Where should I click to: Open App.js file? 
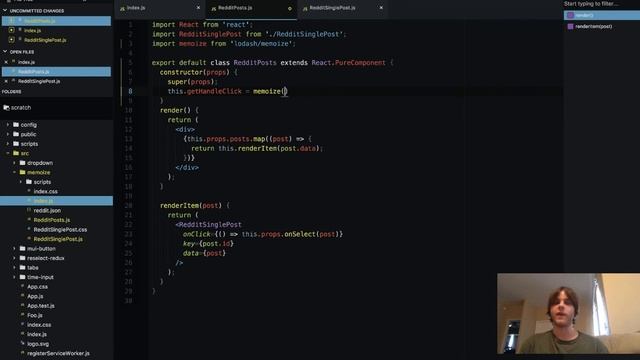[35, 296]
